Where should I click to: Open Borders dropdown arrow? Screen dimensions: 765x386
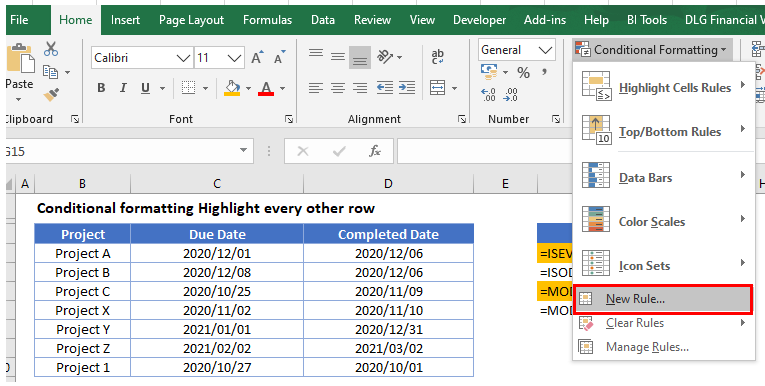point(205,88)
